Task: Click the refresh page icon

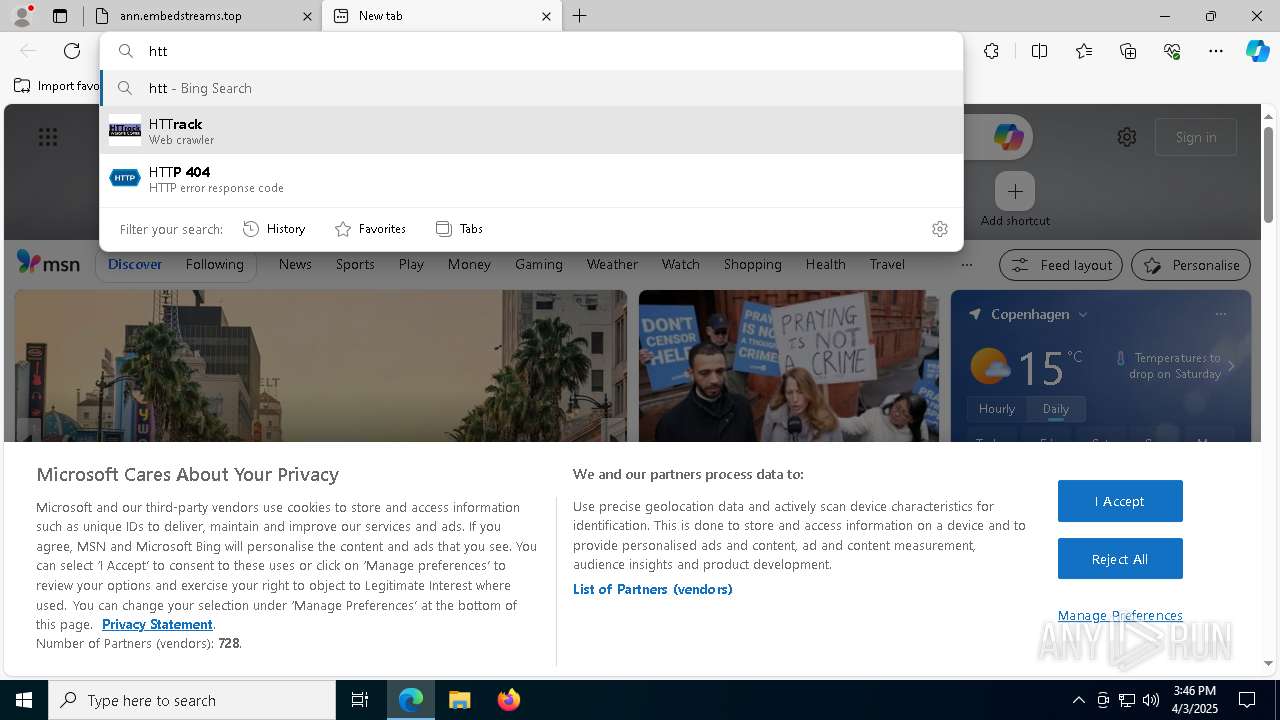Action: (x=72, y=51)
